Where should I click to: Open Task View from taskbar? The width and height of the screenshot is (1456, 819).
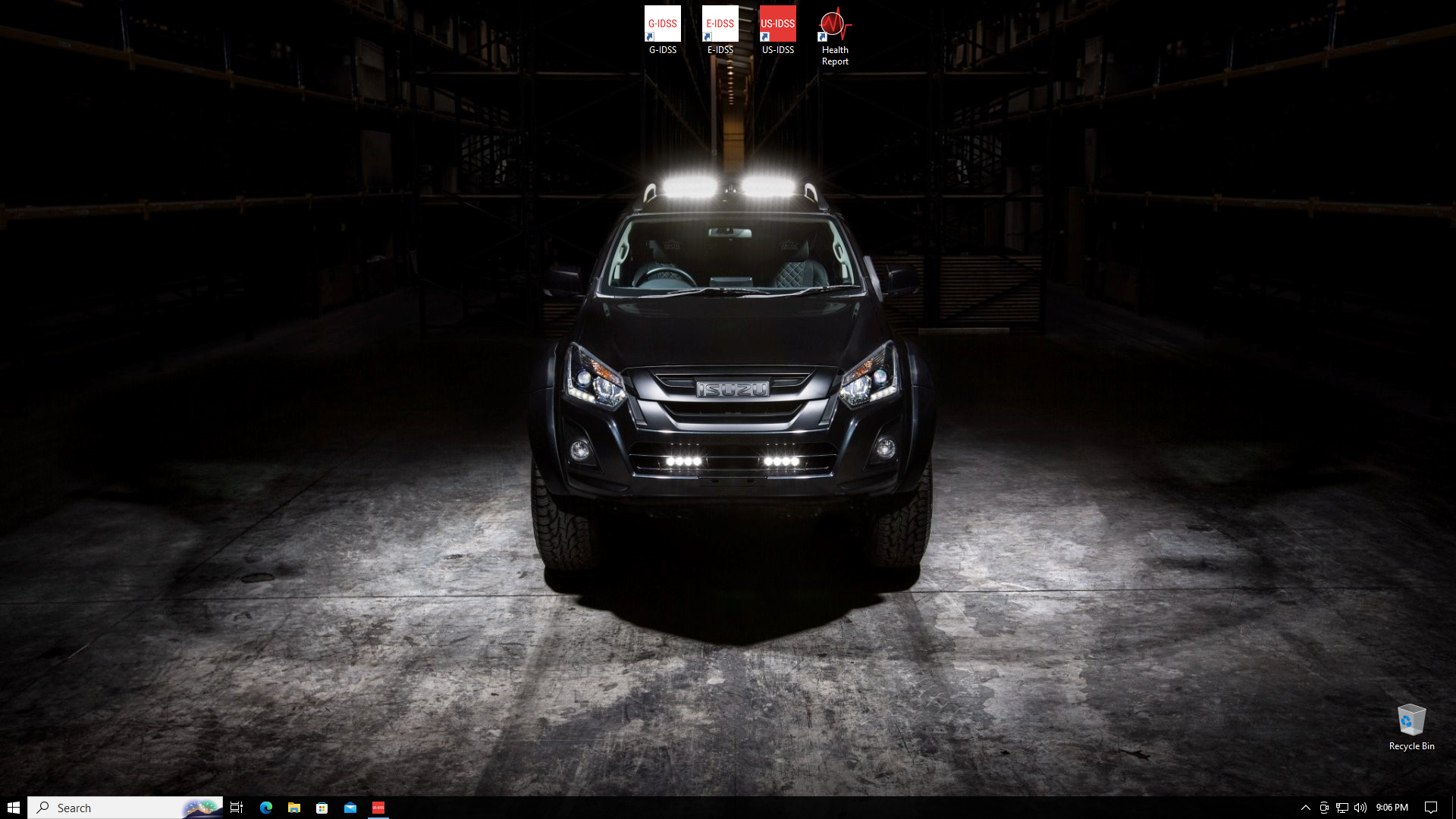[237, 808]
